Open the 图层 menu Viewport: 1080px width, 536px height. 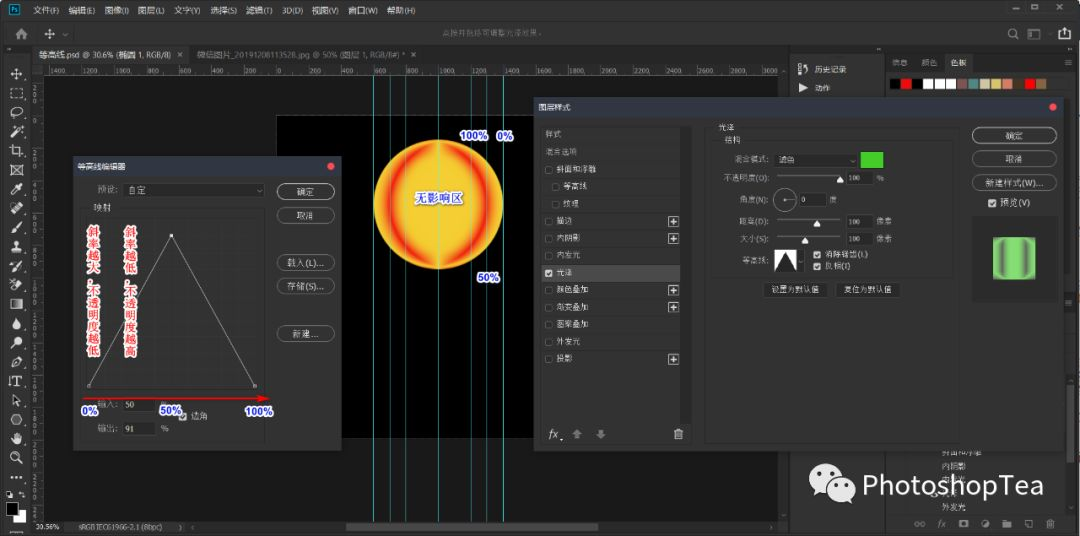pos(151,10)
